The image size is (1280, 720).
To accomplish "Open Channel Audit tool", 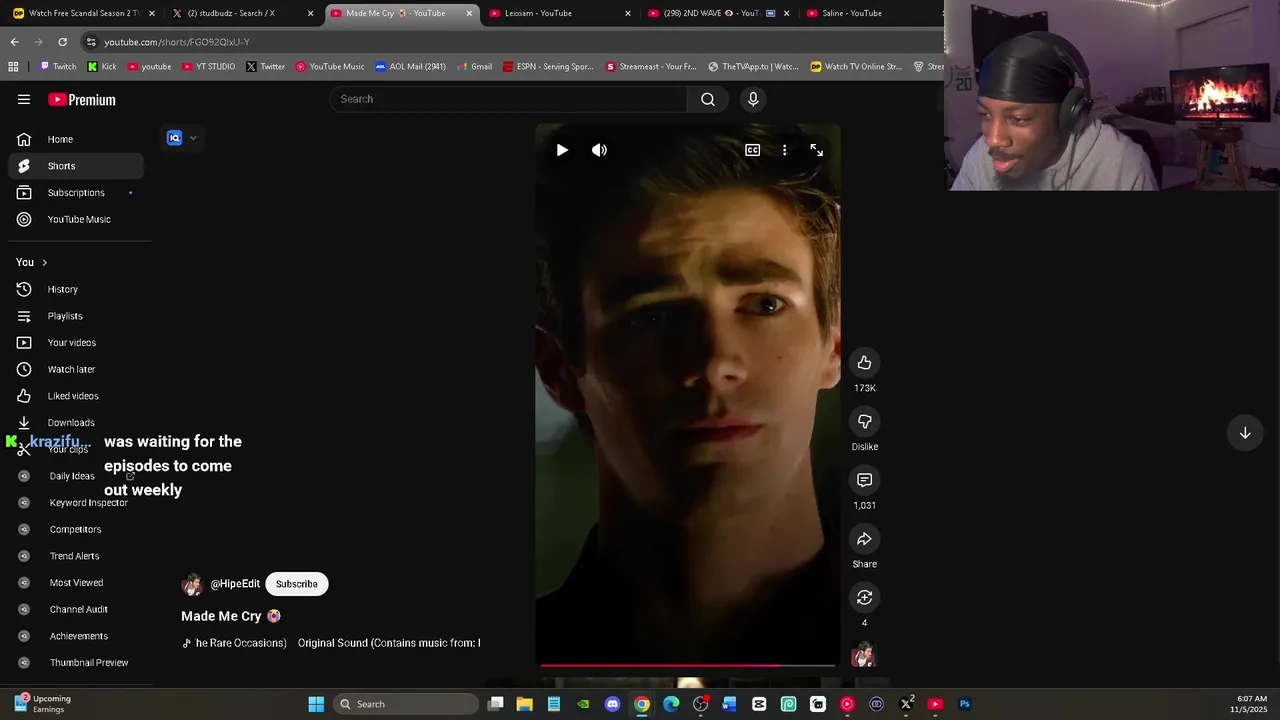I will (x=76, y=609).
